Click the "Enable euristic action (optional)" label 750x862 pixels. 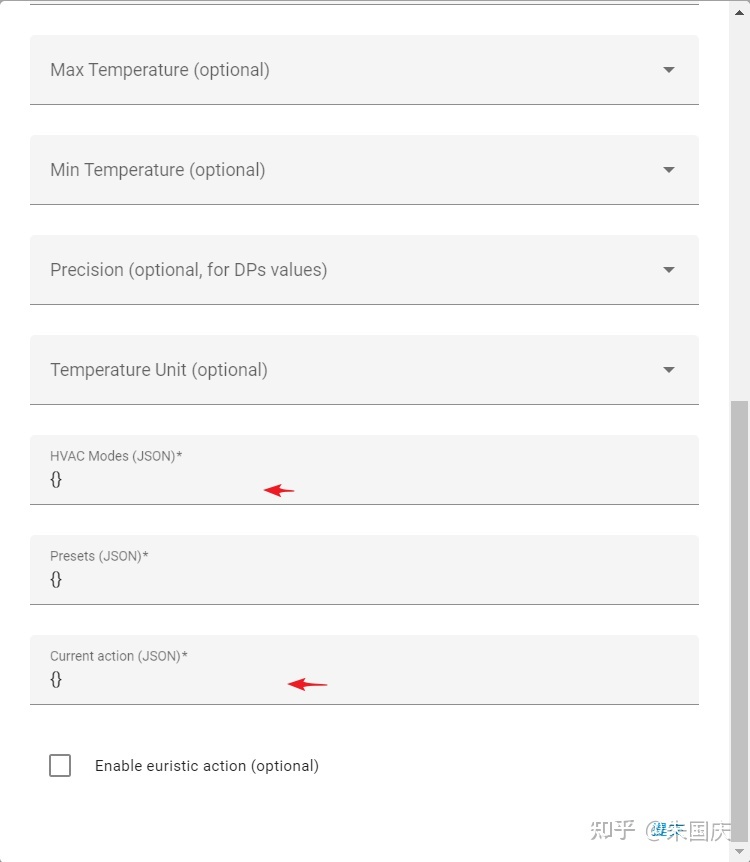tap(207, 766)
